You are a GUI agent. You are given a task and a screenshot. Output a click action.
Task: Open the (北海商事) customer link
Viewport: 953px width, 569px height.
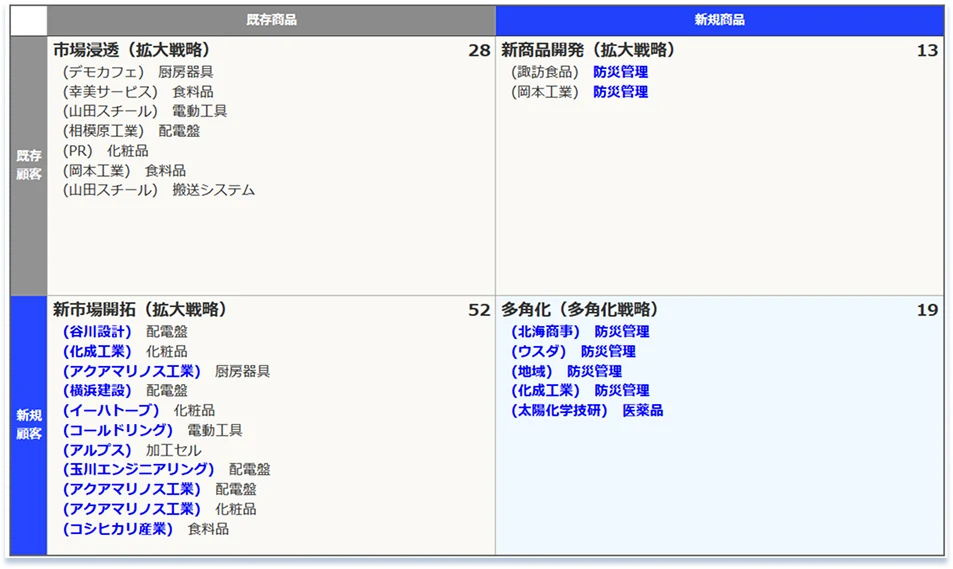point(545,331)
